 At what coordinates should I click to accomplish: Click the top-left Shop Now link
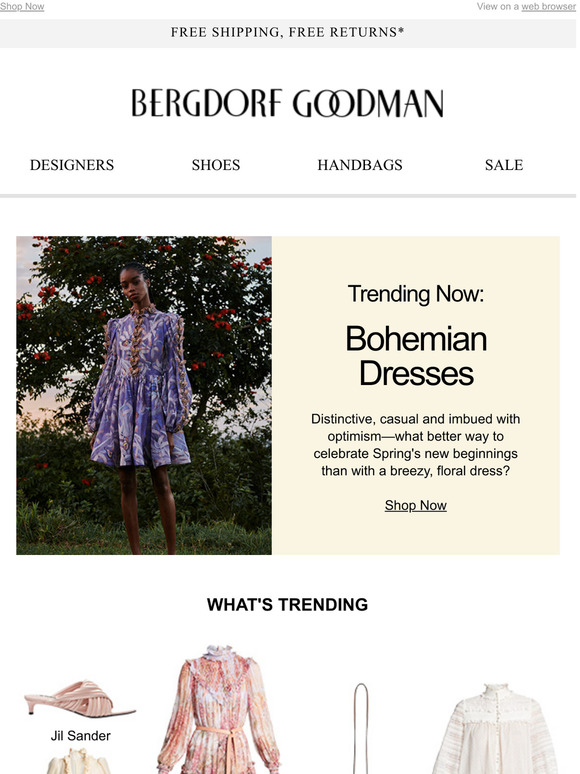[x=22, y=6]
